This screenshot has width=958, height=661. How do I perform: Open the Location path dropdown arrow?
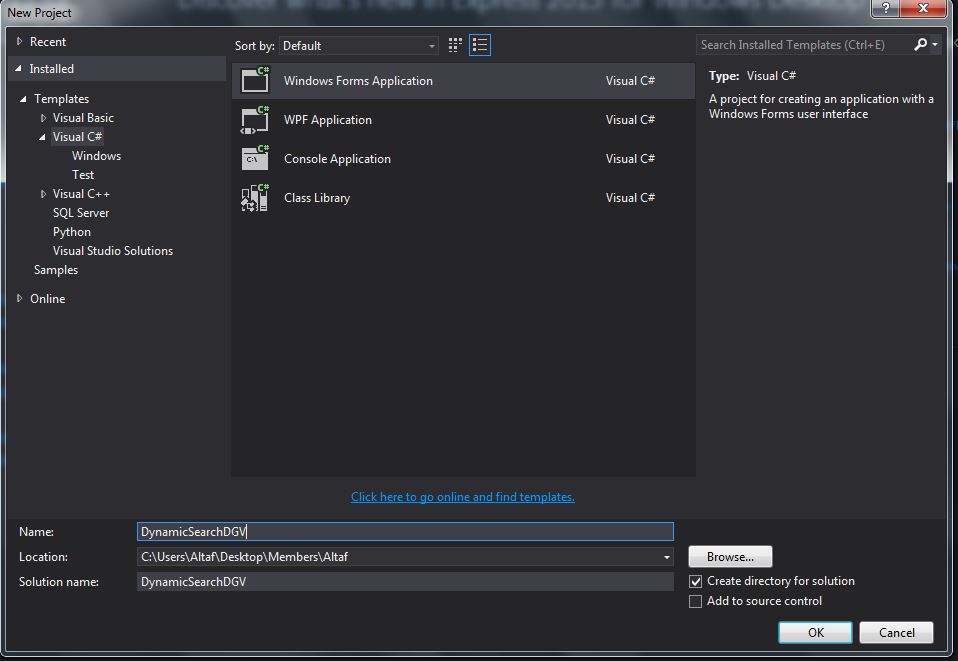pyautogui.click(x=667, y=557)
